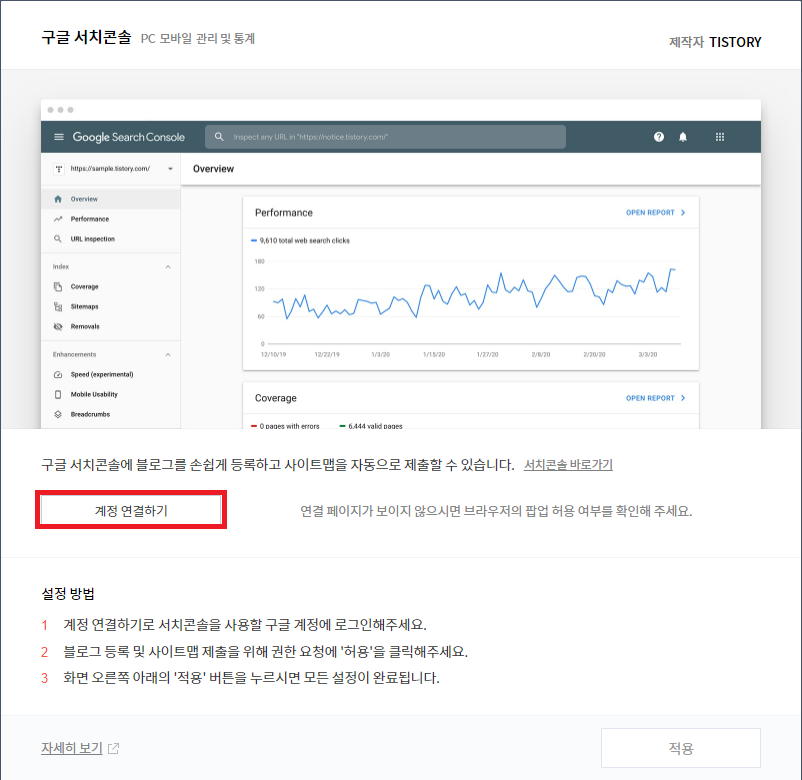Open the Google apps grid icon

(720, 137)
